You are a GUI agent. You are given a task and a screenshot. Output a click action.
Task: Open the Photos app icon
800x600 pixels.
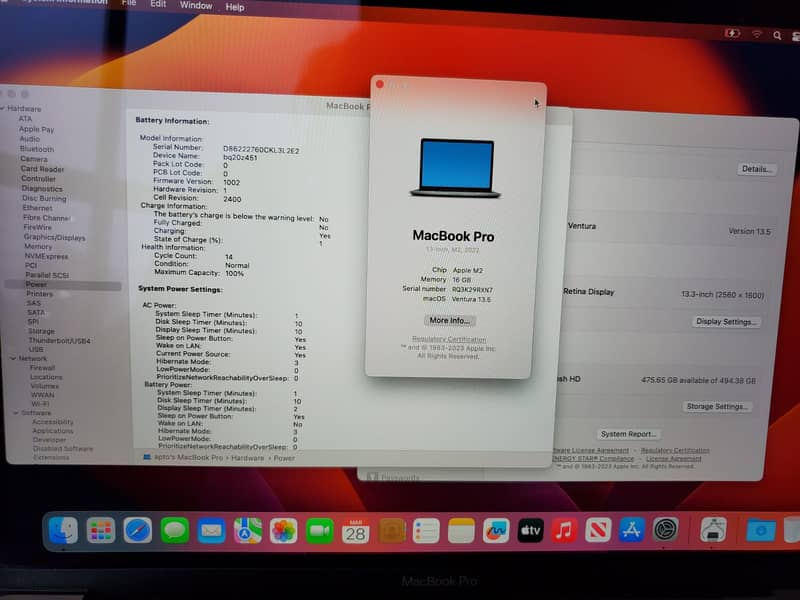click(284, 531)
